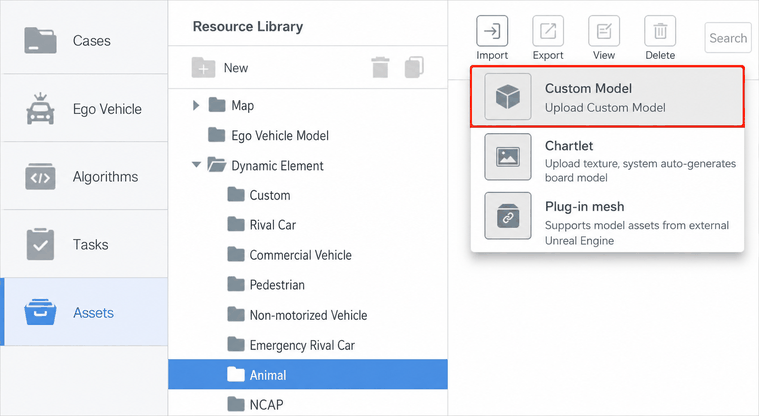Screen dimensions: 759x416
Task: Click the Import toolbar icon
Action: click(492, 31)
